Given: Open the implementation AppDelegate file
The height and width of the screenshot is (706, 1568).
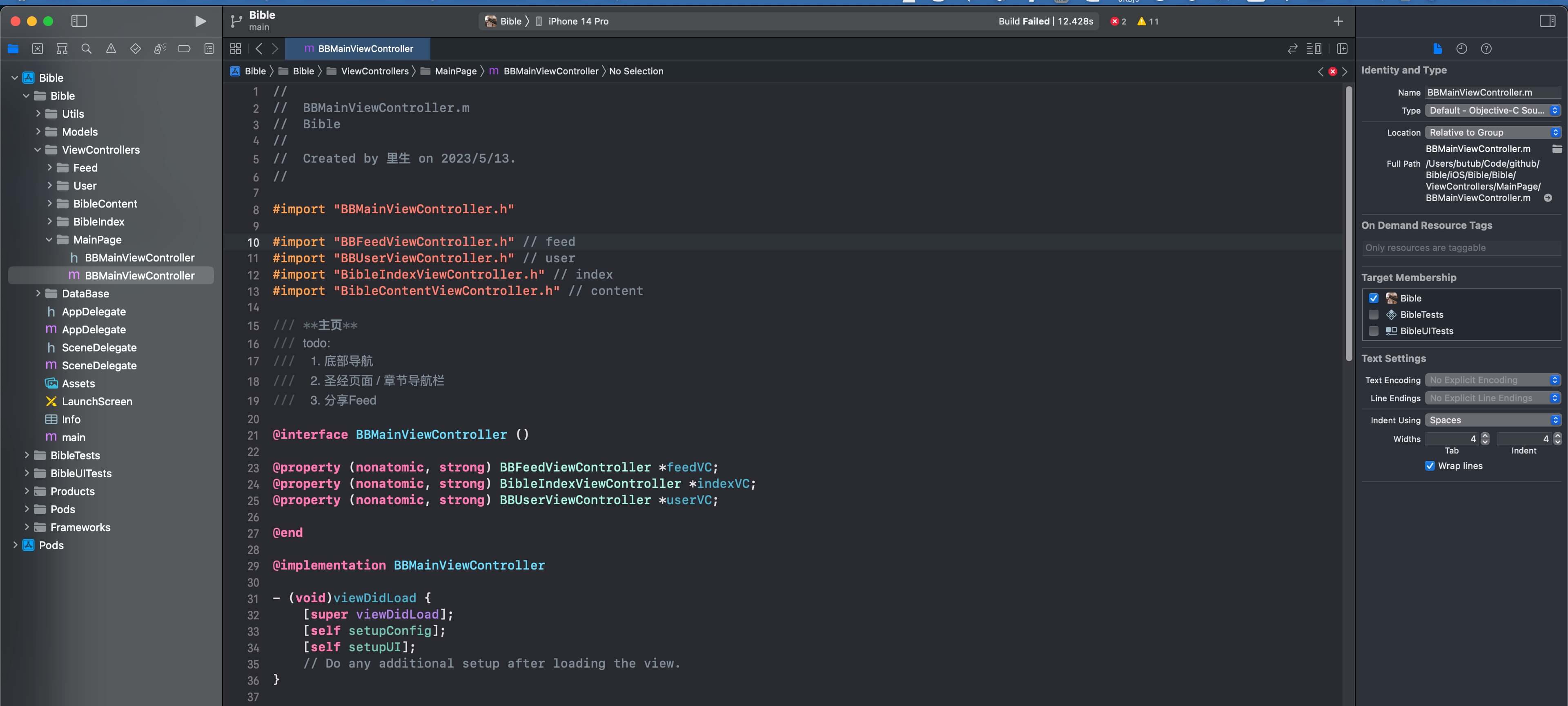Looking at the screenshot, I should point(94,330).
